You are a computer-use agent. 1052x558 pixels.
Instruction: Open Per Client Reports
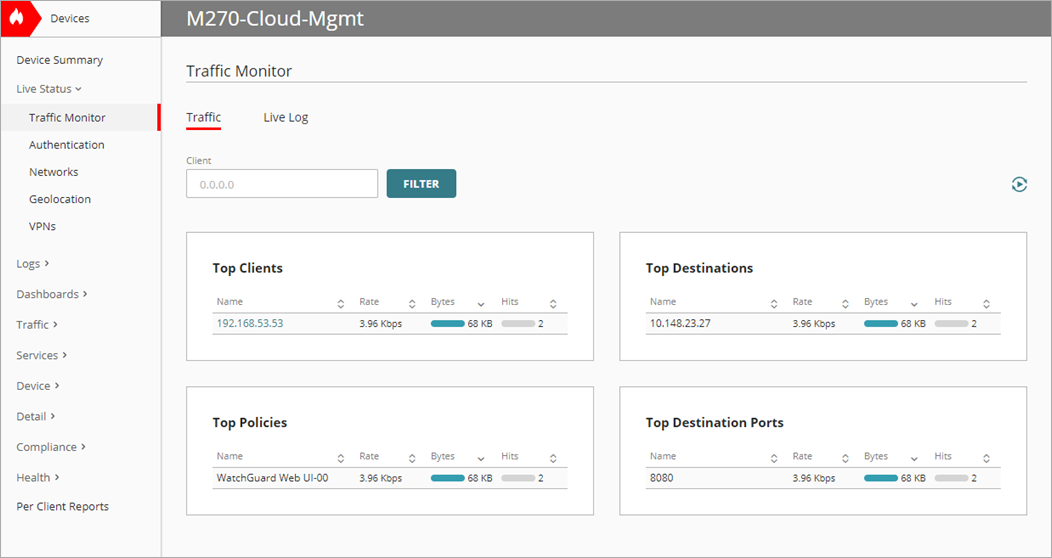62,506
